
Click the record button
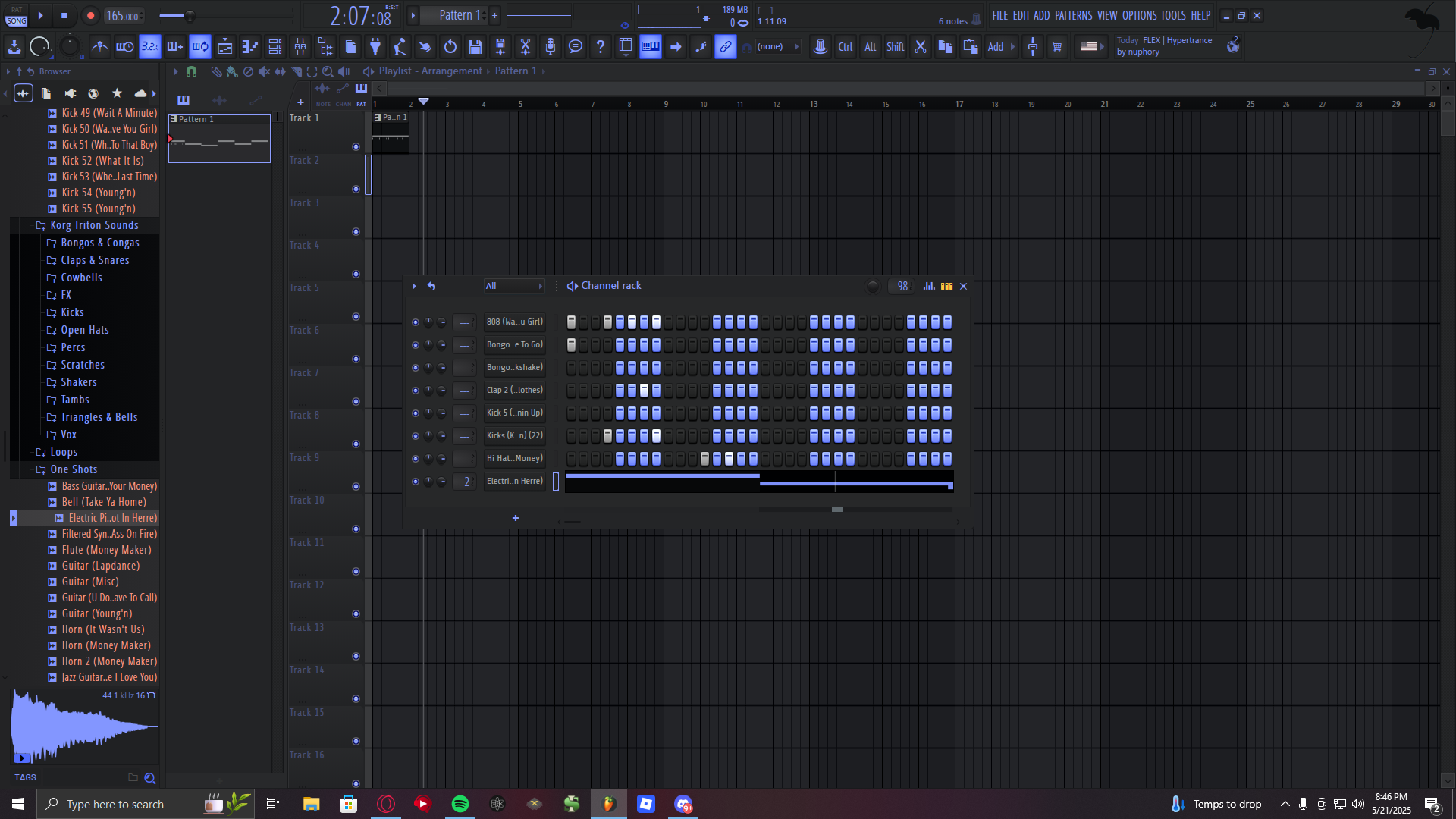pos(90,15)
